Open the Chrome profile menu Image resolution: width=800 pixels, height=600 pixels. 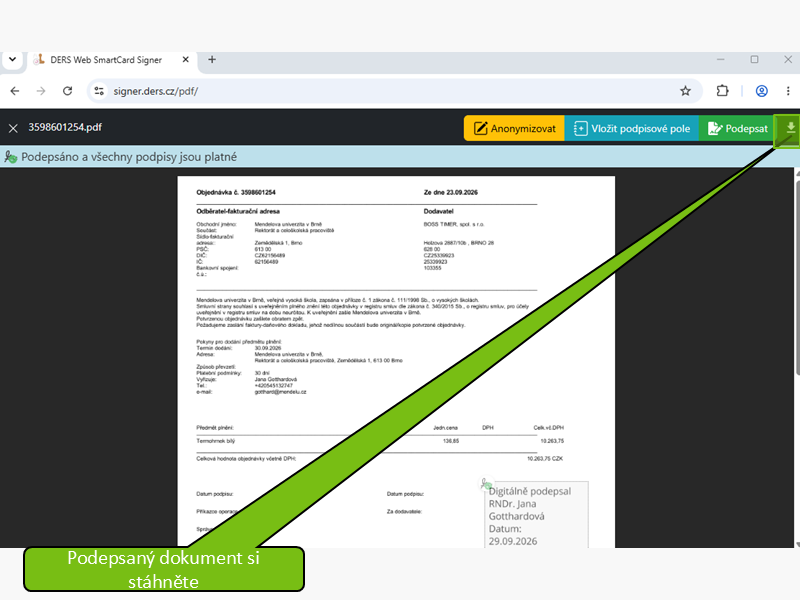pos(762,91)
